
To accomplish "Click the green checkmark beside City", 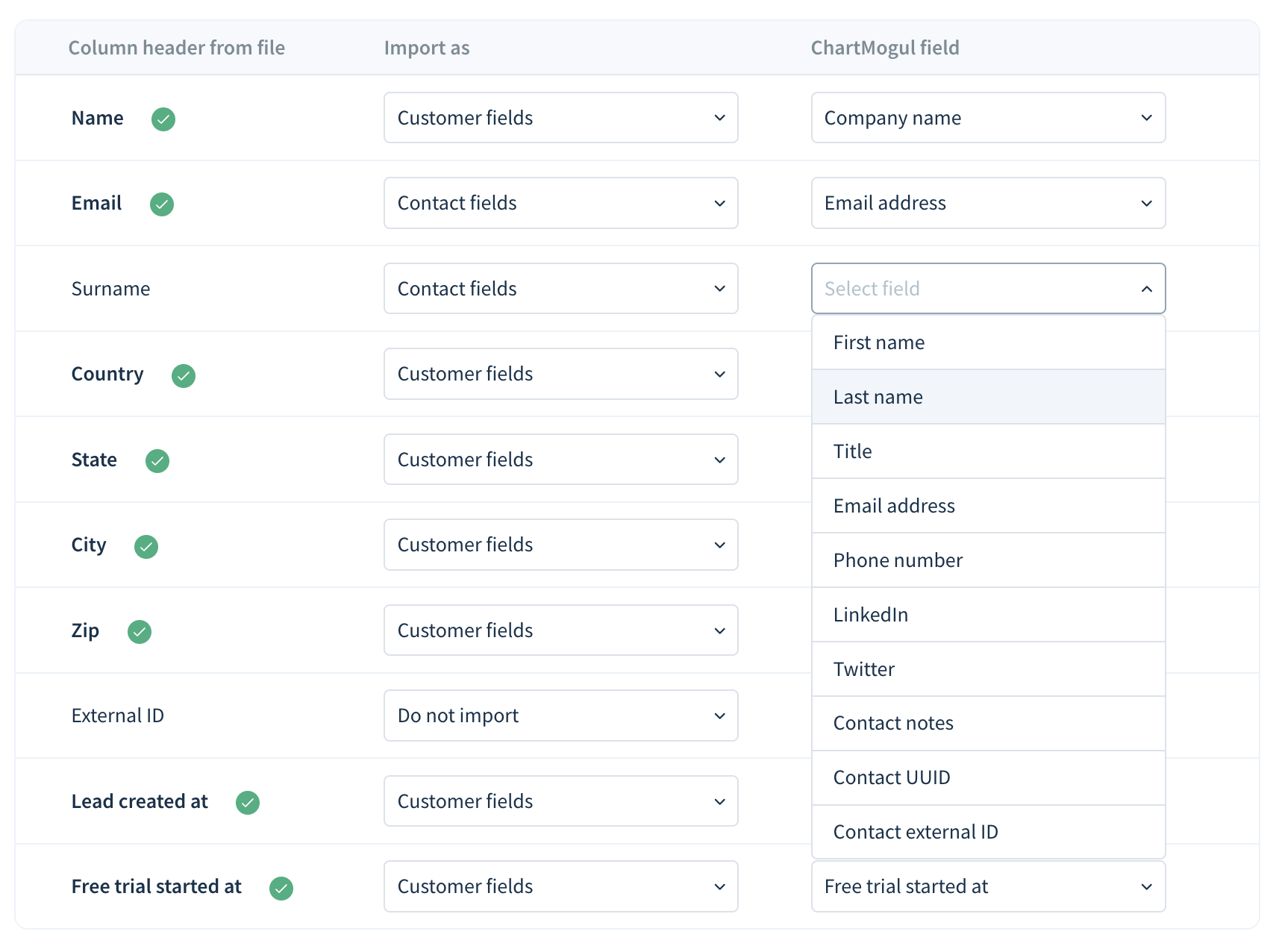I will pos(146,546).
